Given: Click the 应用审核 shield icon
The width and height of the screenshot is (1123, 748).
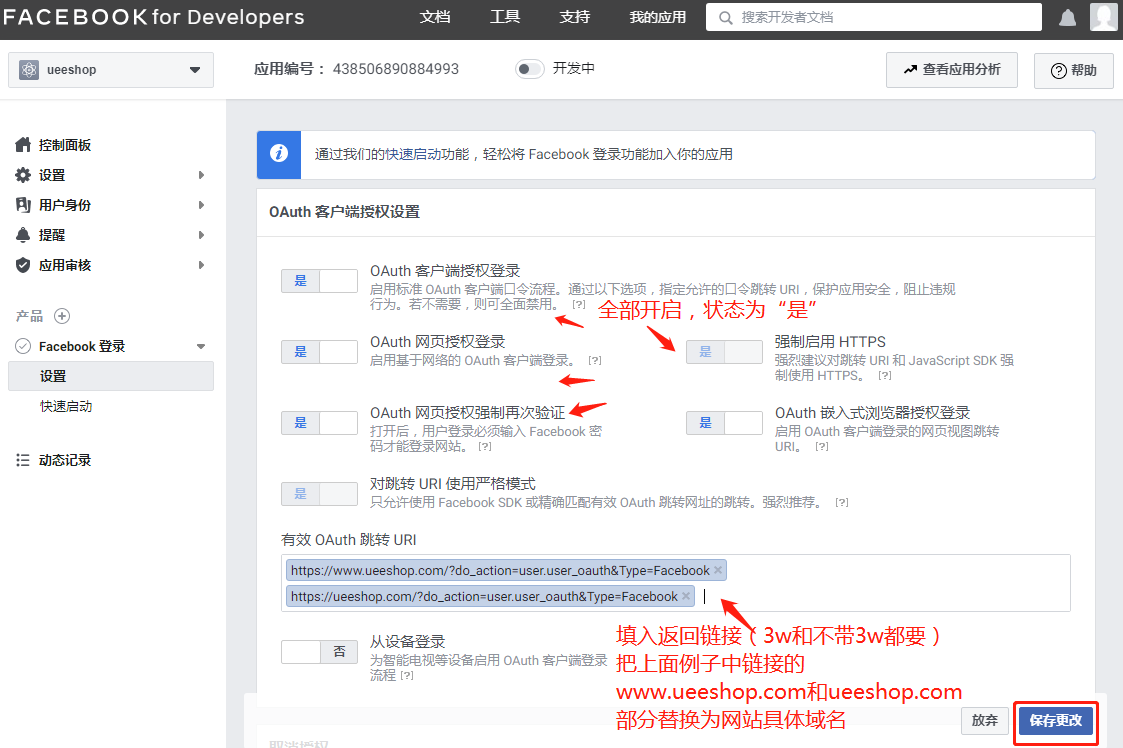Looking at the screenshot, I should click(23, 265).
